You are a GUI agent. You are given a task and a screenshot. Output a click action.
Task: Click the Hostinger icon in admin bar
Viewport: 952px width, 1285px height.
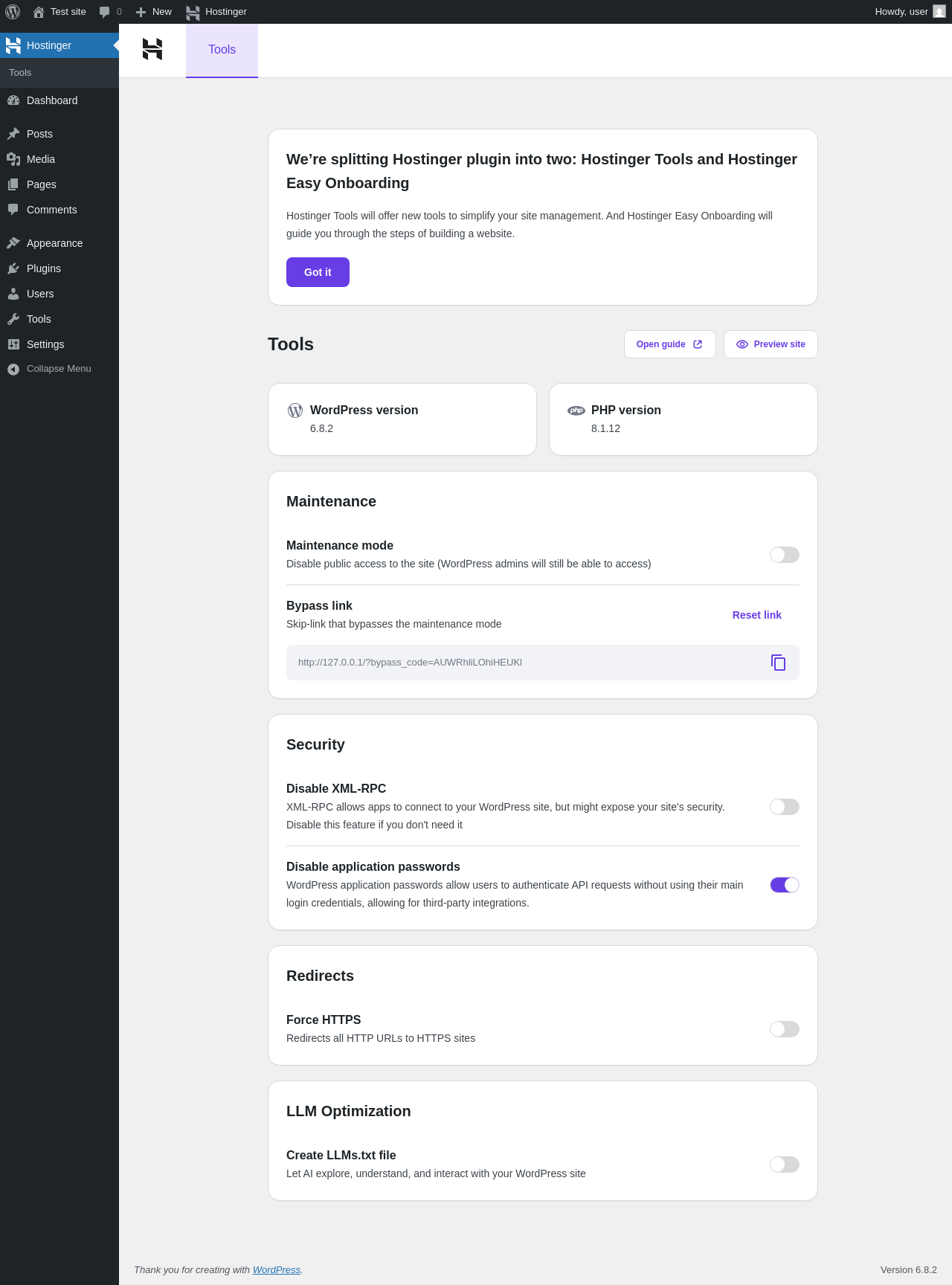click(193, 12)
